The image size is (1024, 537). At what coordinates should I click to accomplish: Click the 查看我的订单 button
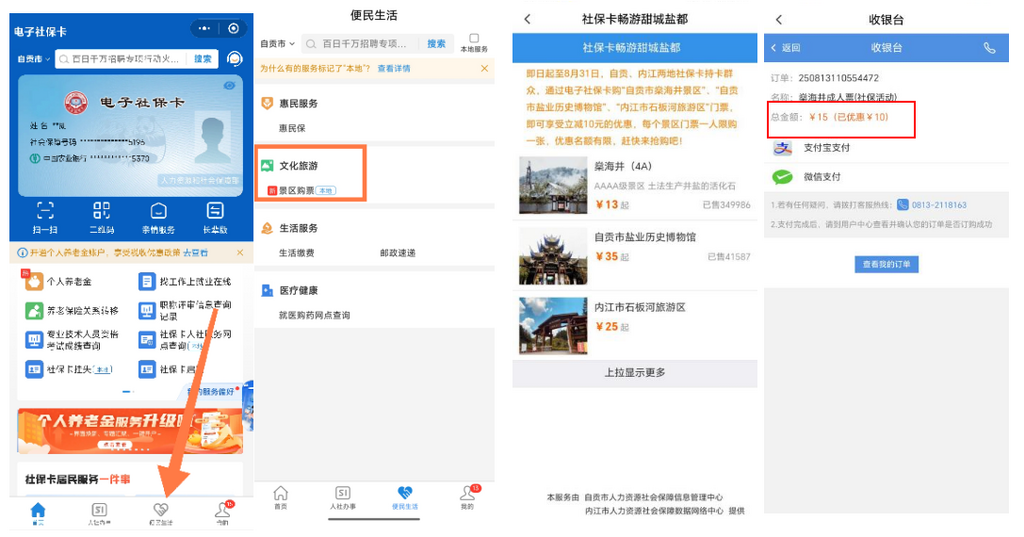[887, 265]
